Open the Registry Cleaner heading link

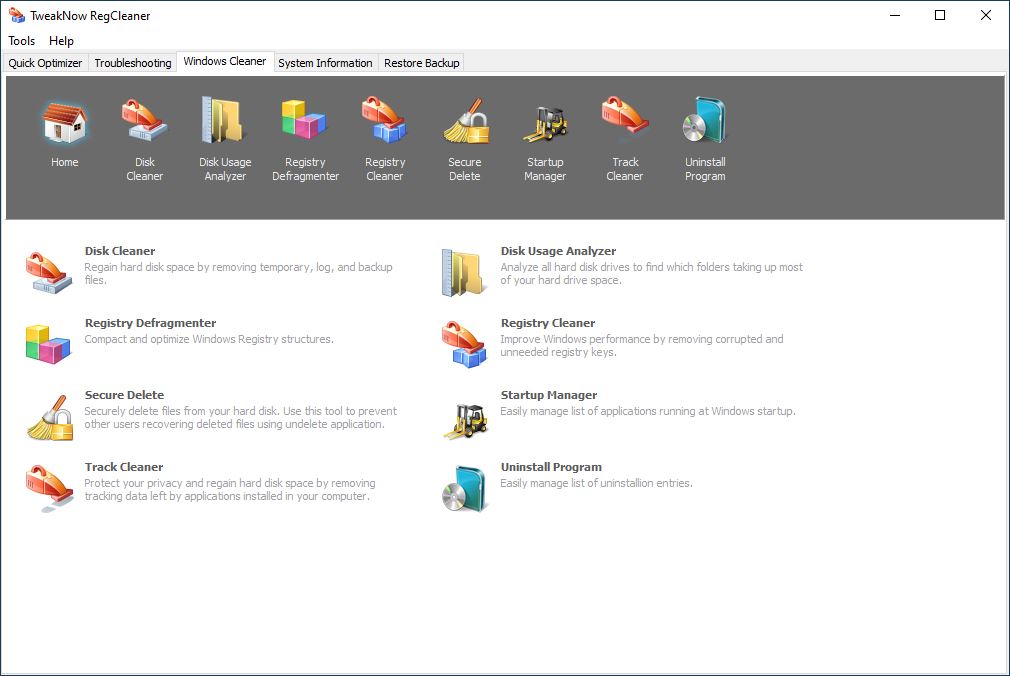(548, 324)
